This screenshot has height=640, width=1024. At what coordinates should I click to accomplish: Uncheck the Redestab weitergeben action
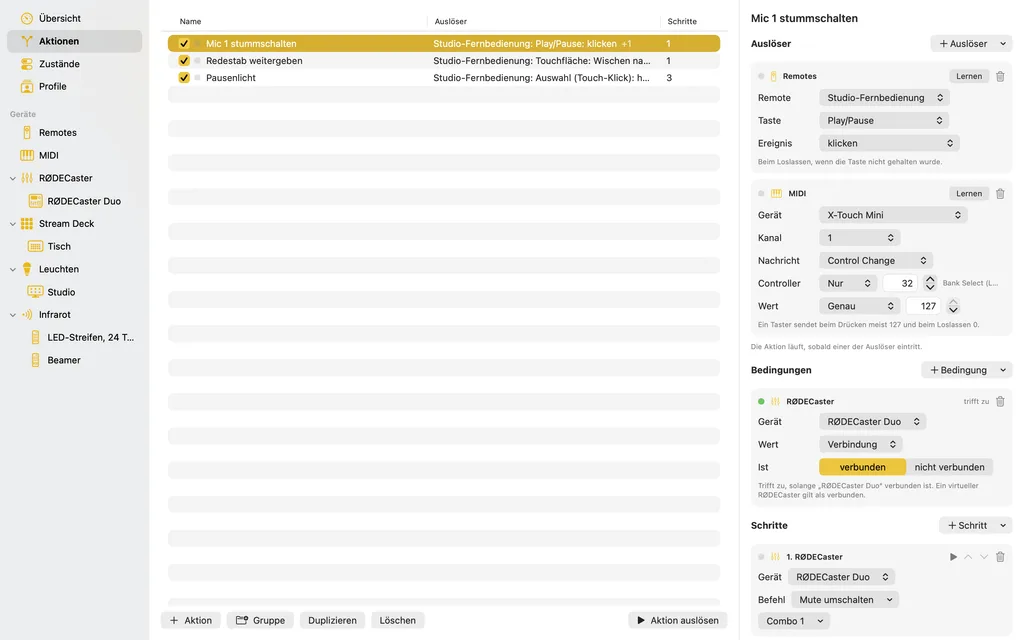pyautogui.click(x=184, y=61)
